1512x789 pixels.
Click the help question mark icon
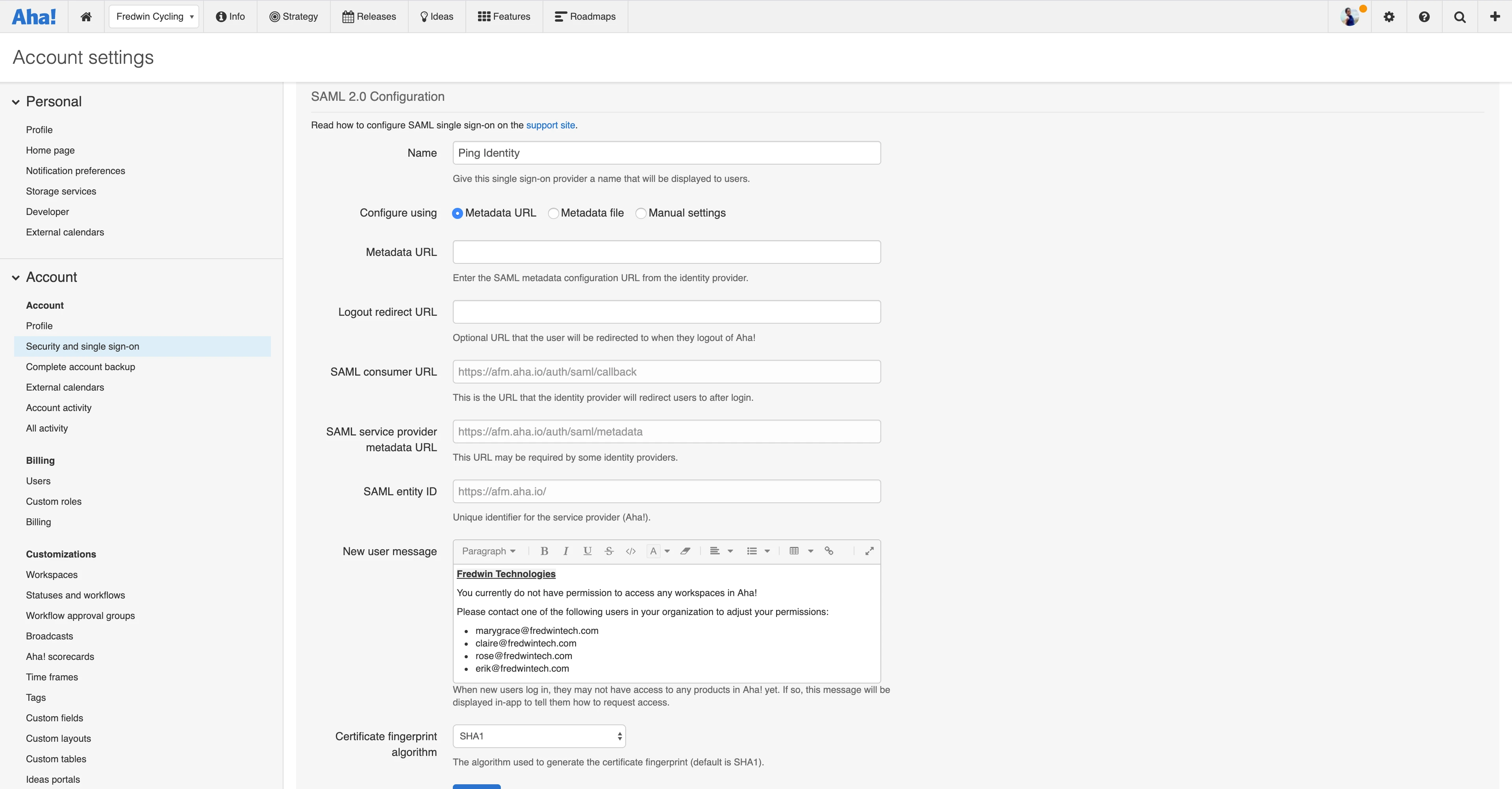click(x=1425, y=16)
